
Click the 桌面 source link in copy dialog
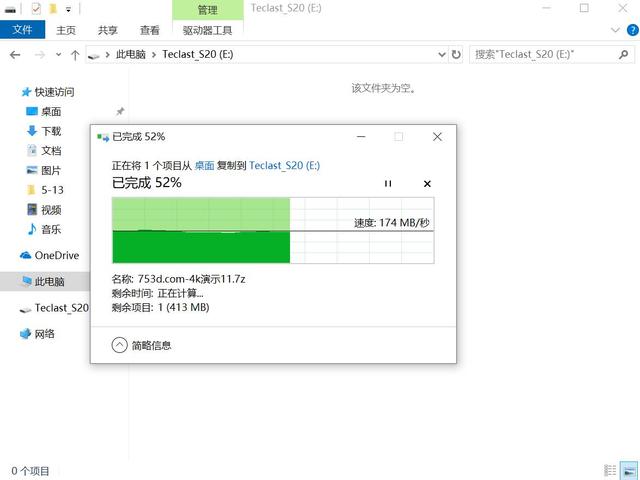204,165
